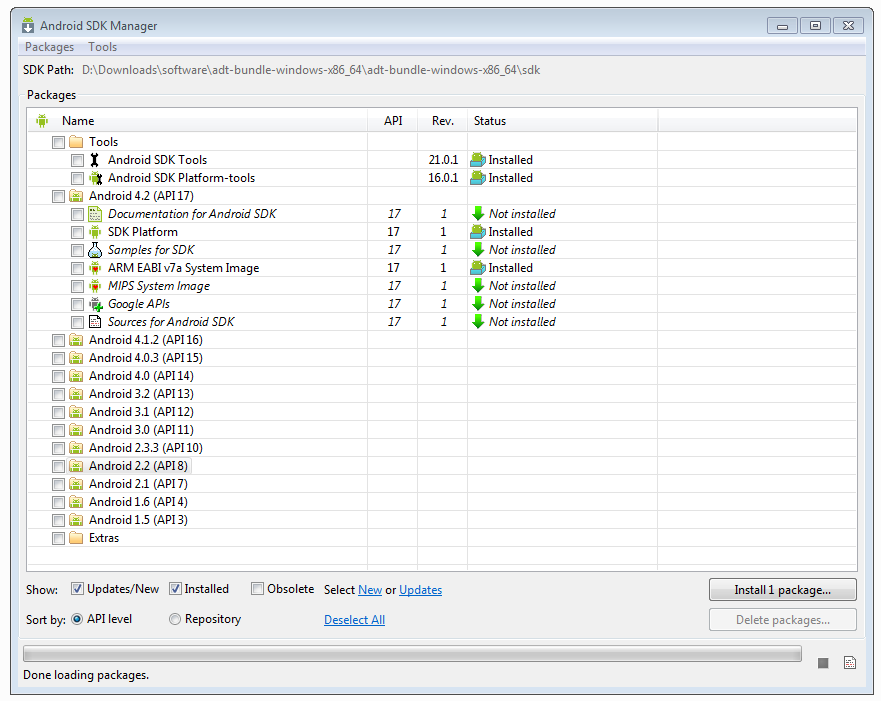Image resolution: width=881 pixels, height=701 pixels.
Task: Click the stop square icon beside progress bar
Action: [x=823, y=663]
